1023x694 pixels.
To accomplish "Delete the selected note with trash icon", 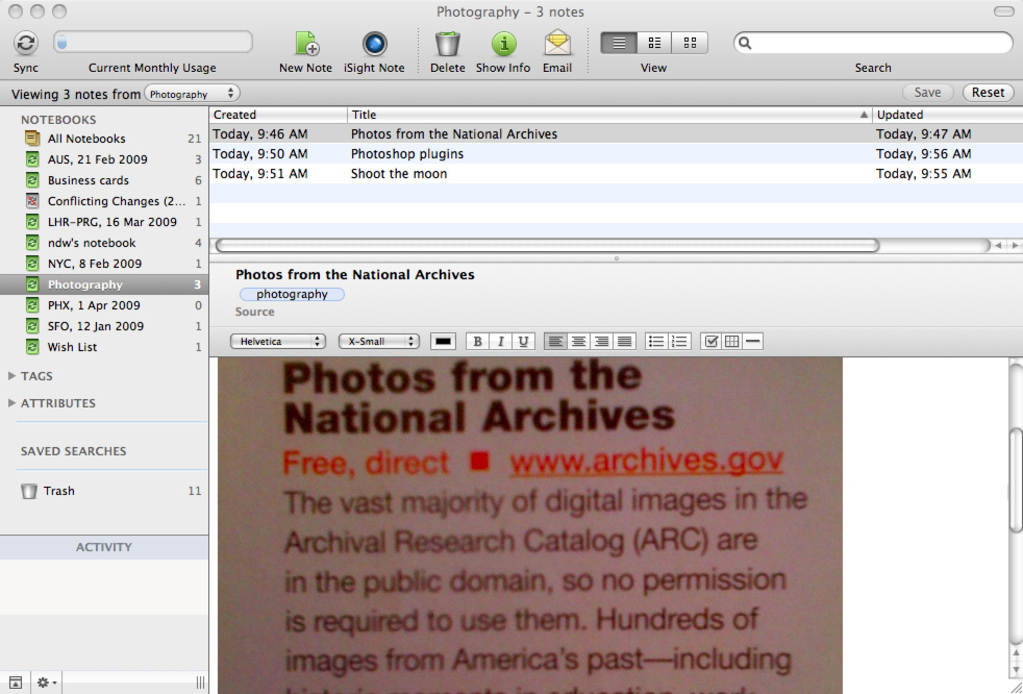I will [x=448, y=44].
